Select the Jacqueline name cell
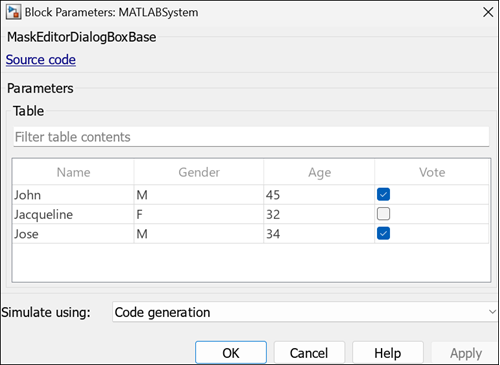 click(x=73, y=214)
